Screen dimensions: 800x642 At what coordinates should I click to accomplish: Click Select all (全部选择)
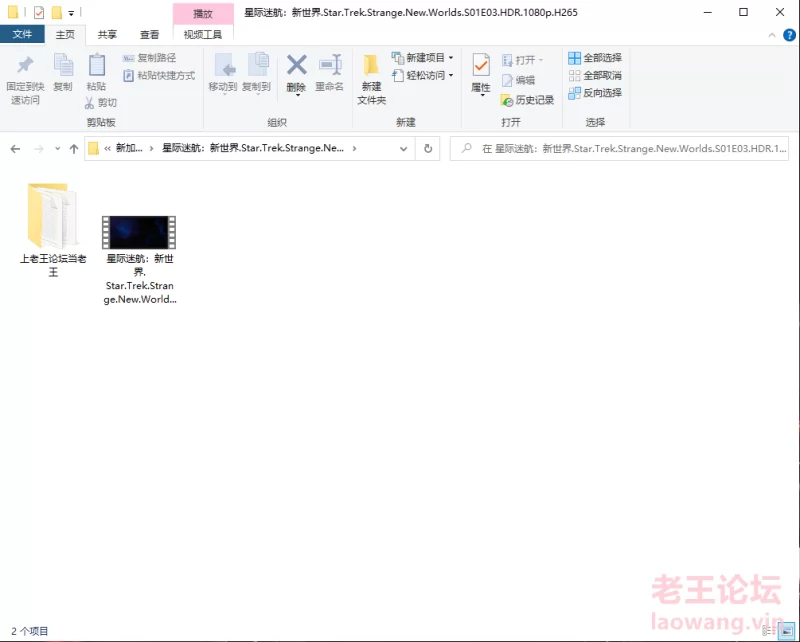point(595,58)
